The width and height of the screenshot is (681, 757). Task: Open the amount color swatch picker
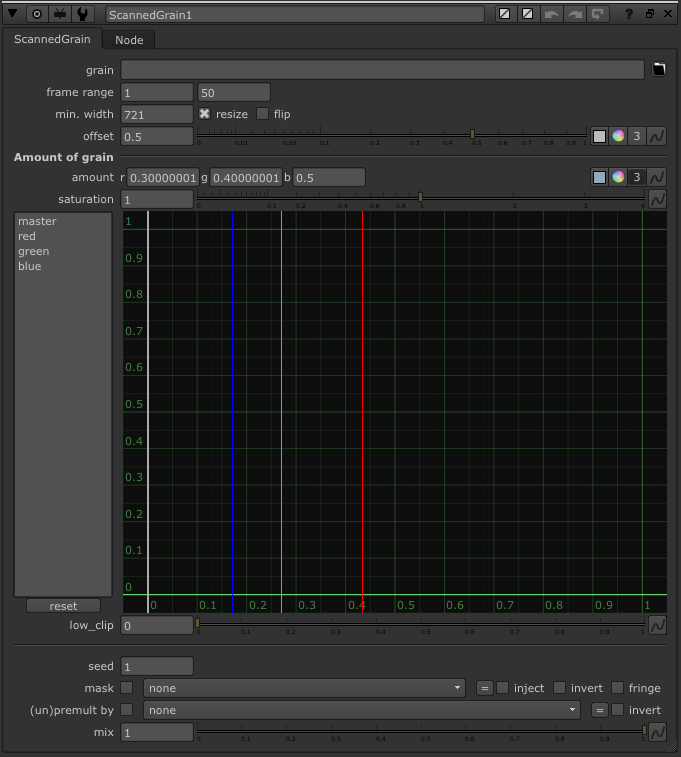(599, 177)
